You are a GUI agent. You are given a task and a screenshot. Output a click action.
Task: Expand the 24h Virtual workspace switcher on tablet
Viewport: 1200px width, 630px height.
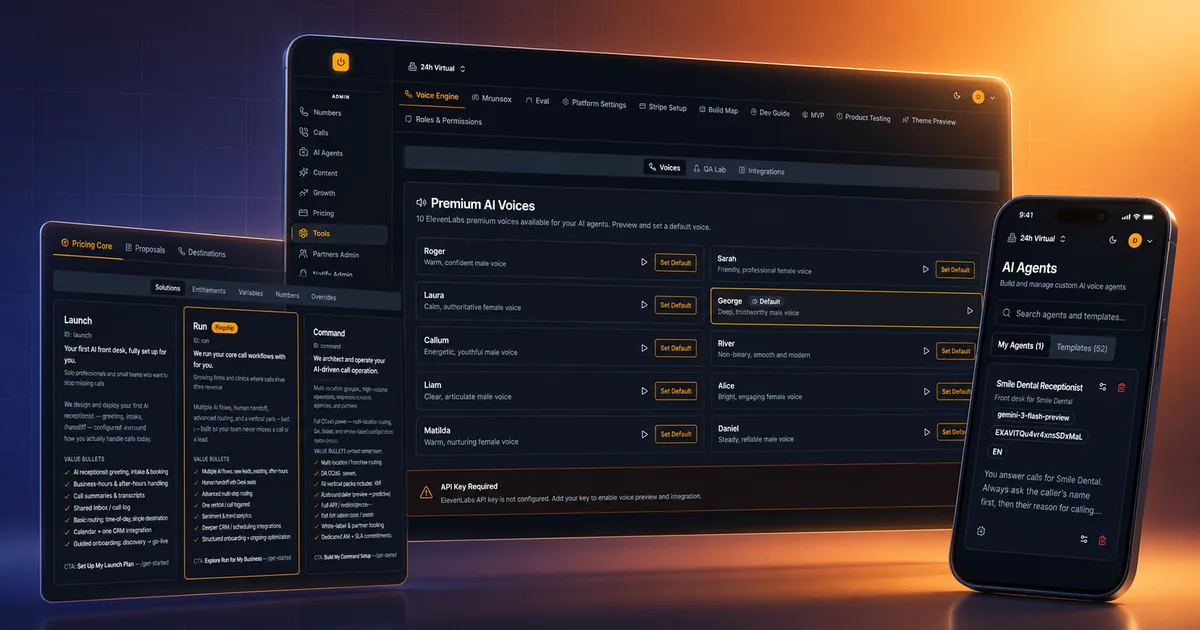pos(438,68)
